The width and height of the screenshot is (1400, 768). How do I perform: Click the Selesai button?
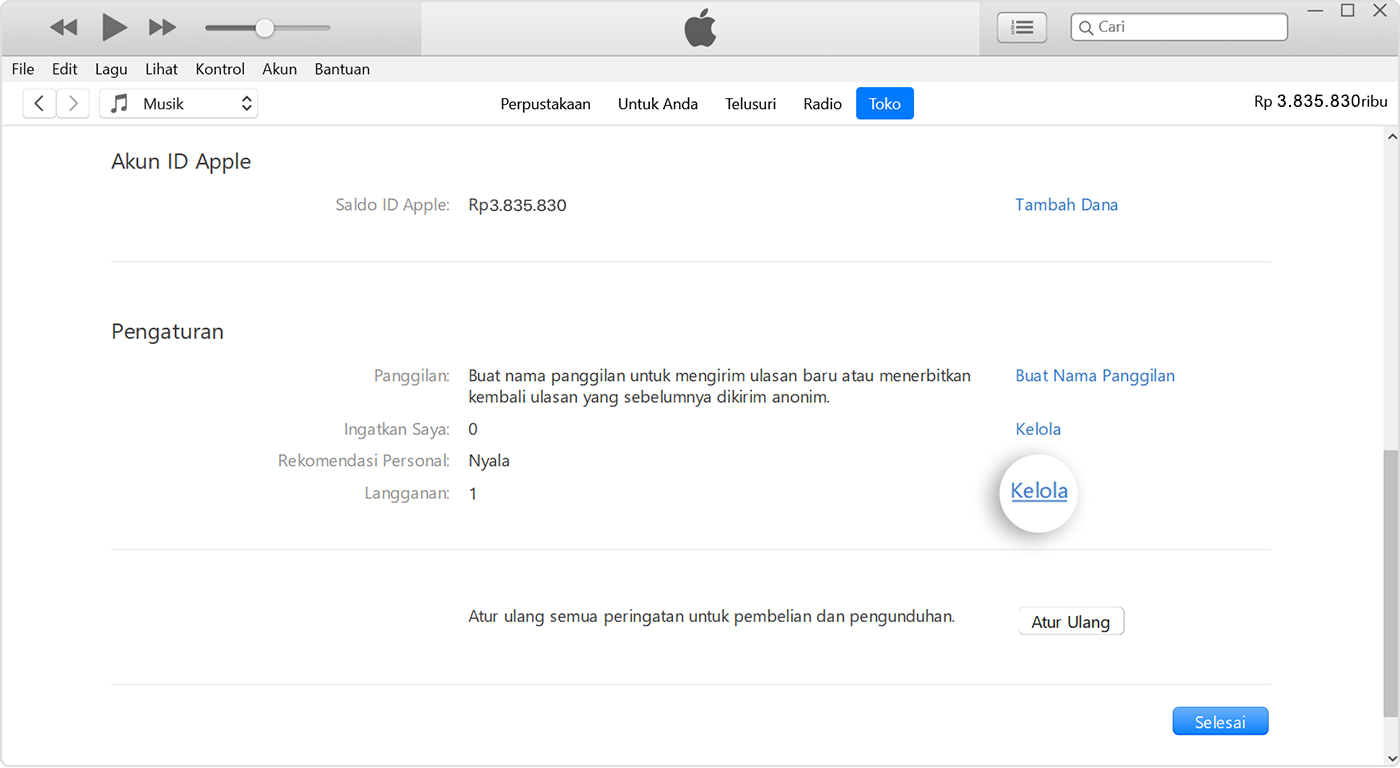click(x=1220, y=721)
